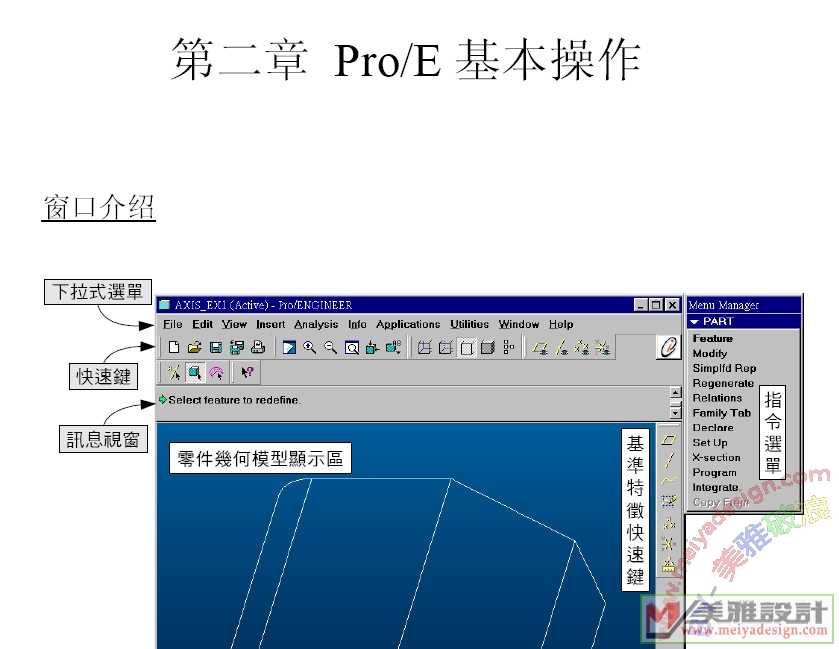Viewport: 839px width, 649px height.
Task: Zoom in with the magnifier plus icon
Action: [x=309, y=348]
